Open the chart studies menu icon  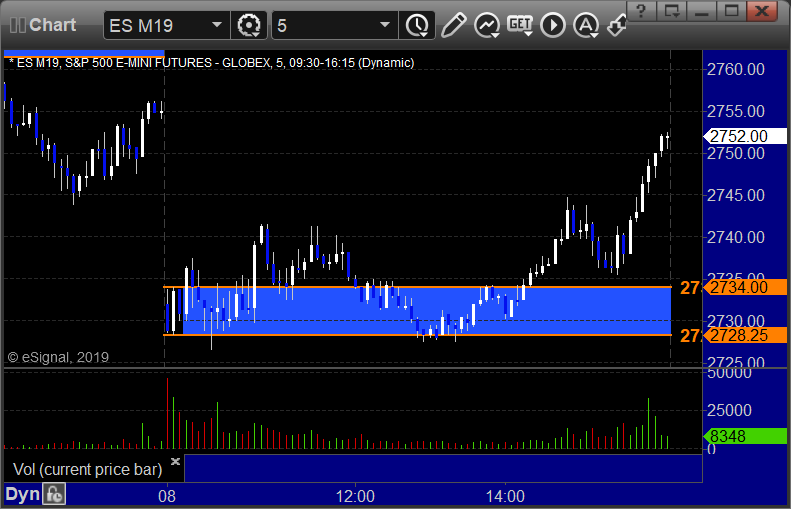pyautogui.click(x=487, y=25)
